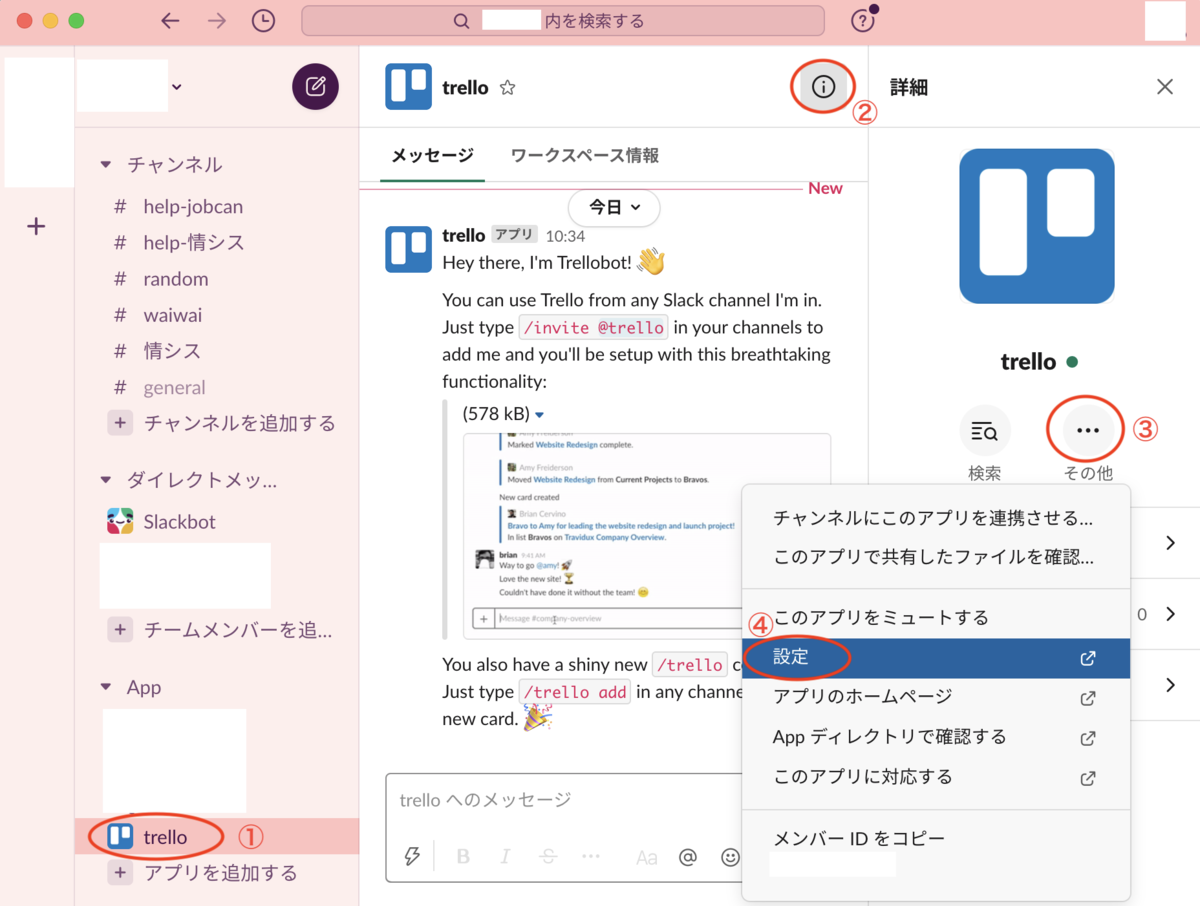The height and width of the screenshot is (906, 1200).
Task: Open the emoji picker in the message composer
Action: click(730, 857)
